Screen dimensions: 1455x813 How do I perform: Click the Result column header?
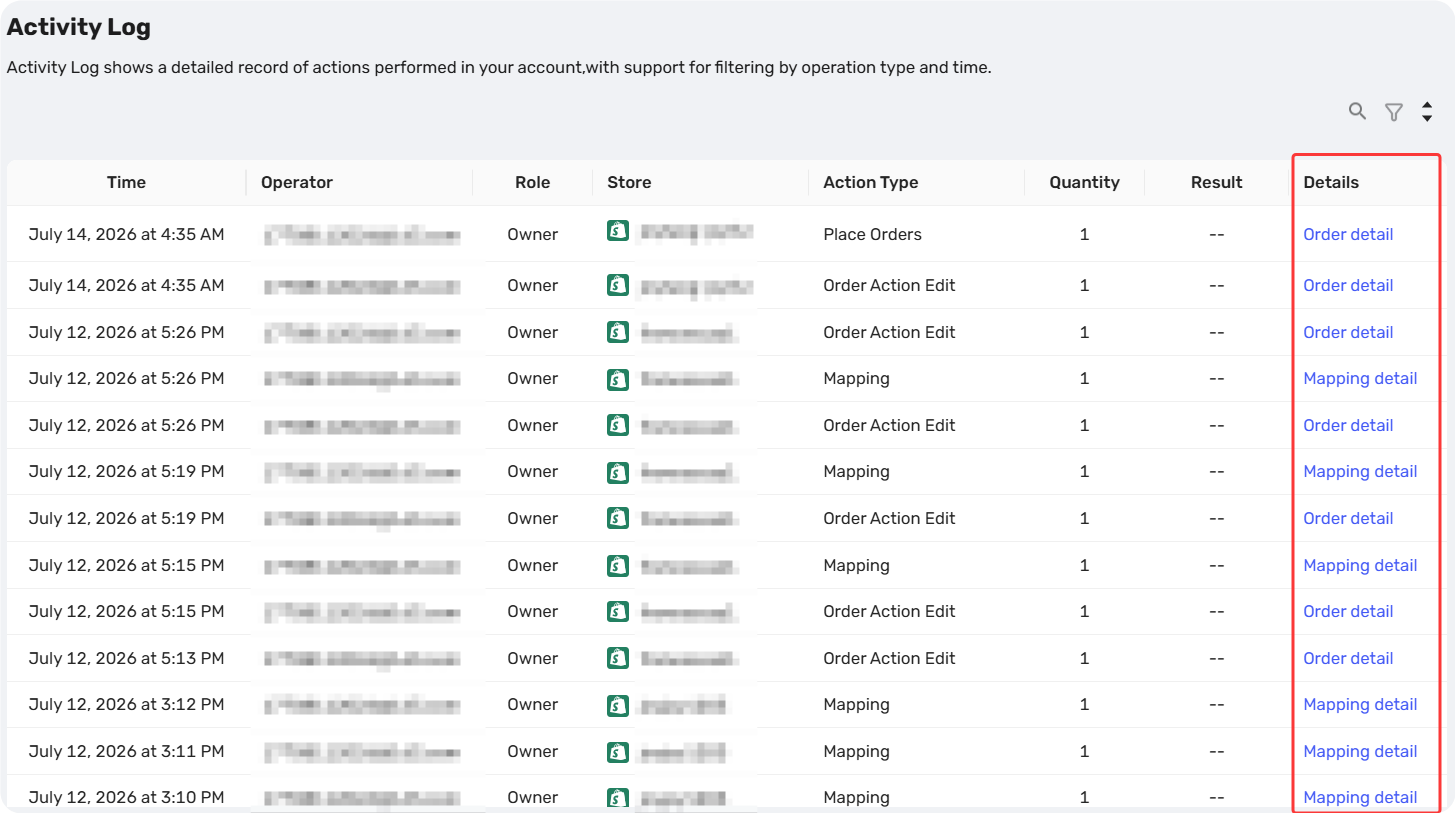(x=1216, y=182)
